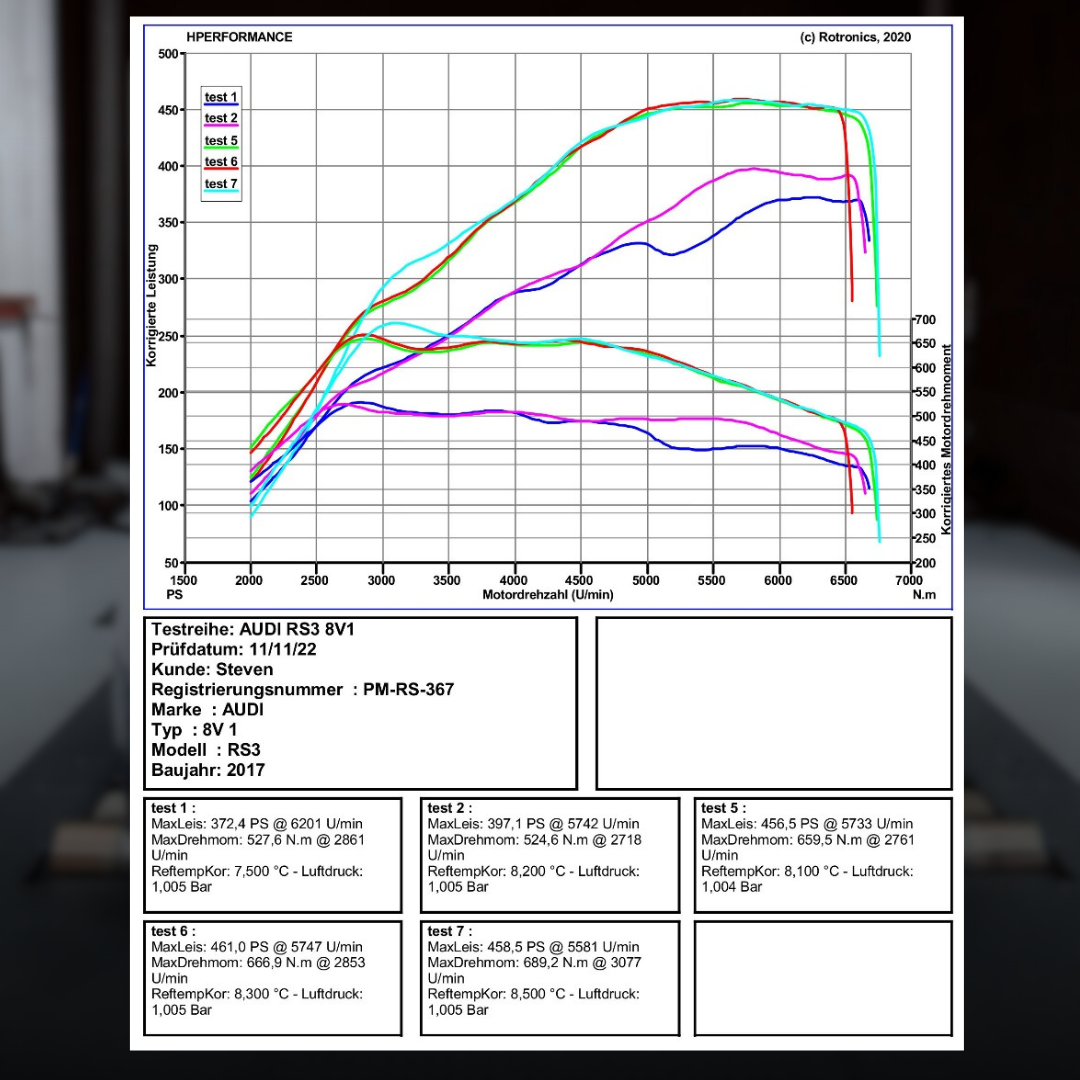Viewport: 1080px width, 1080px height.
Task: Click the test 5 green legend entry
Action: pos(221,141)
